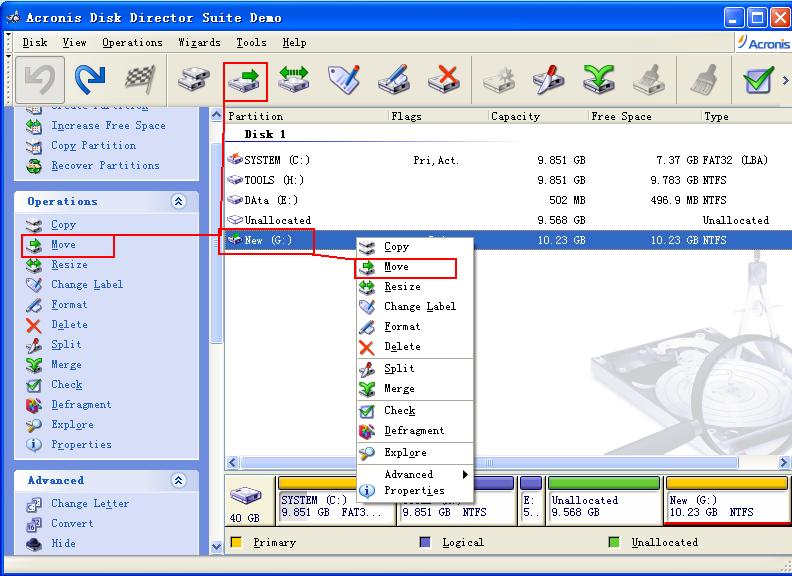Choose Explore from context menu

415,452
